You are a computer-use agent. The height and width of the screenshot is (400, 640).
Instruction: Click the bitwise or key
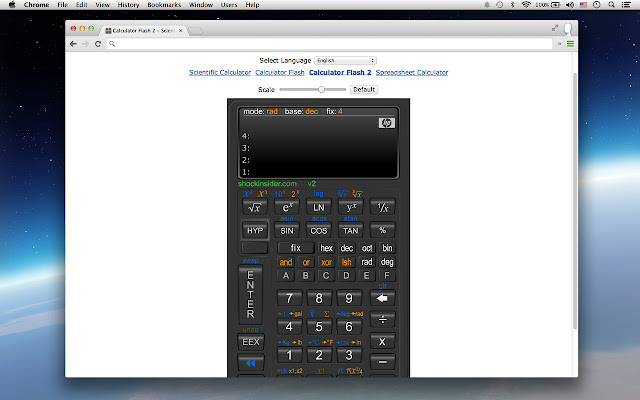[306, 262]
